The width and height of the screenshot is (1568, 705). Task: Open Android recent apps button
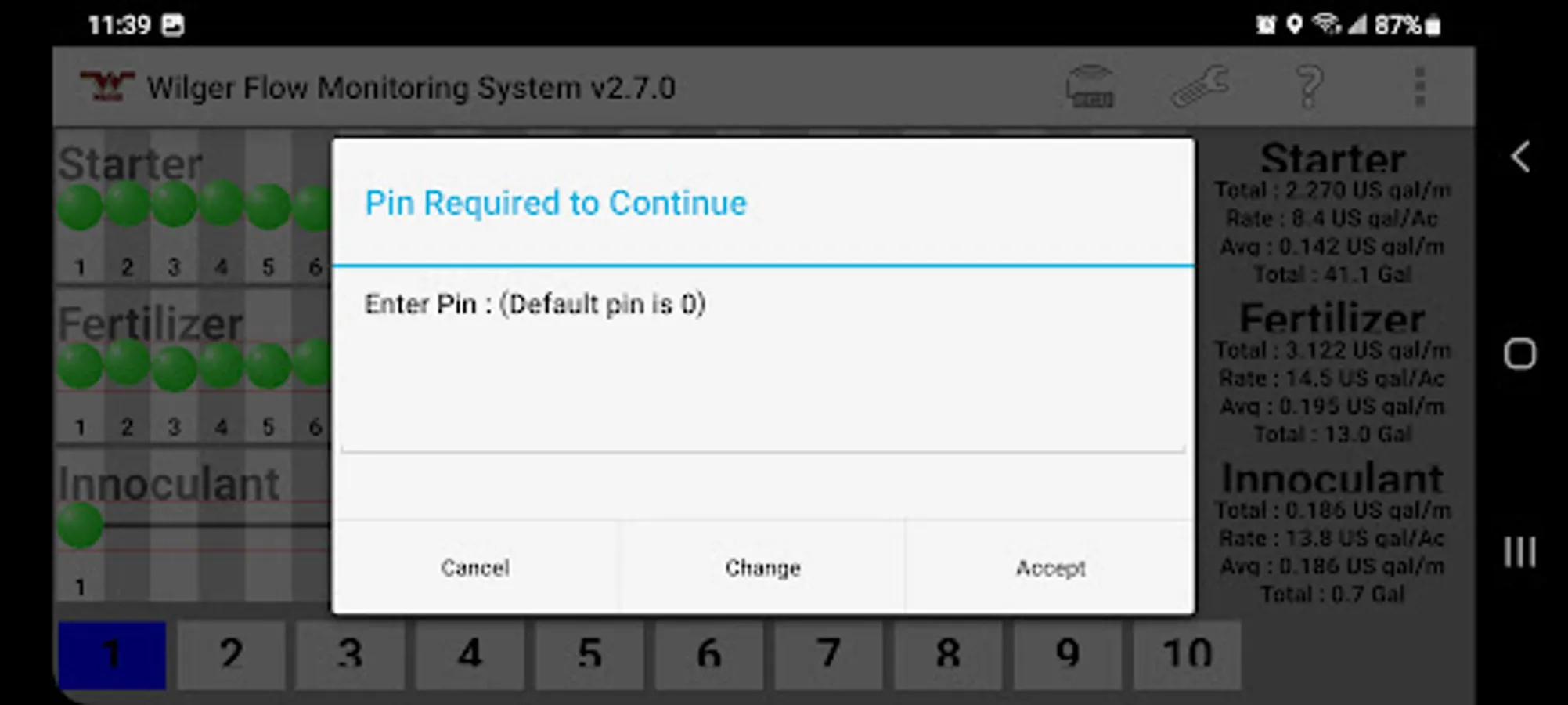point(1520,551)
